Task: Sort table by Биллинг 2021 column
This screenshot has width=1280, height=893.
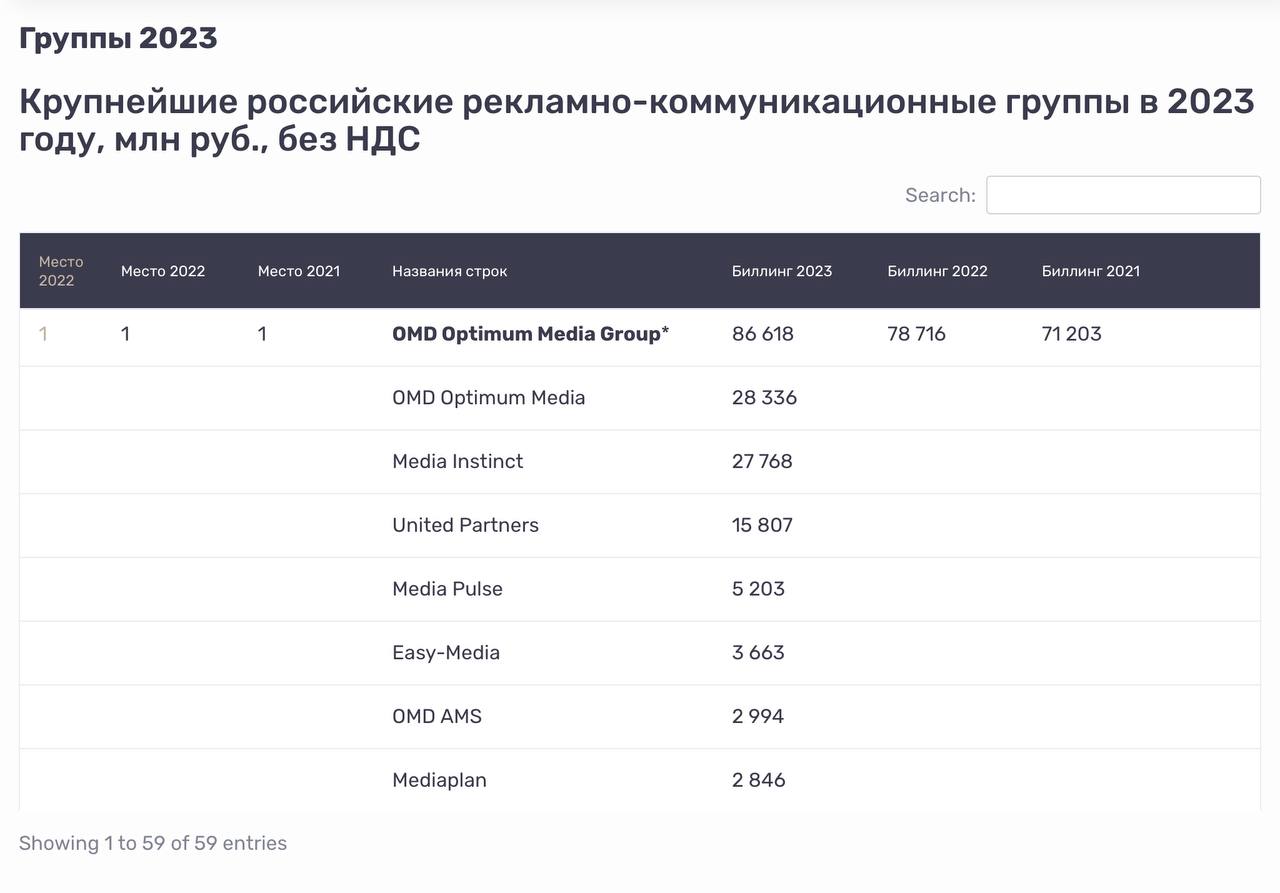Action: [x=1090, y=271]
